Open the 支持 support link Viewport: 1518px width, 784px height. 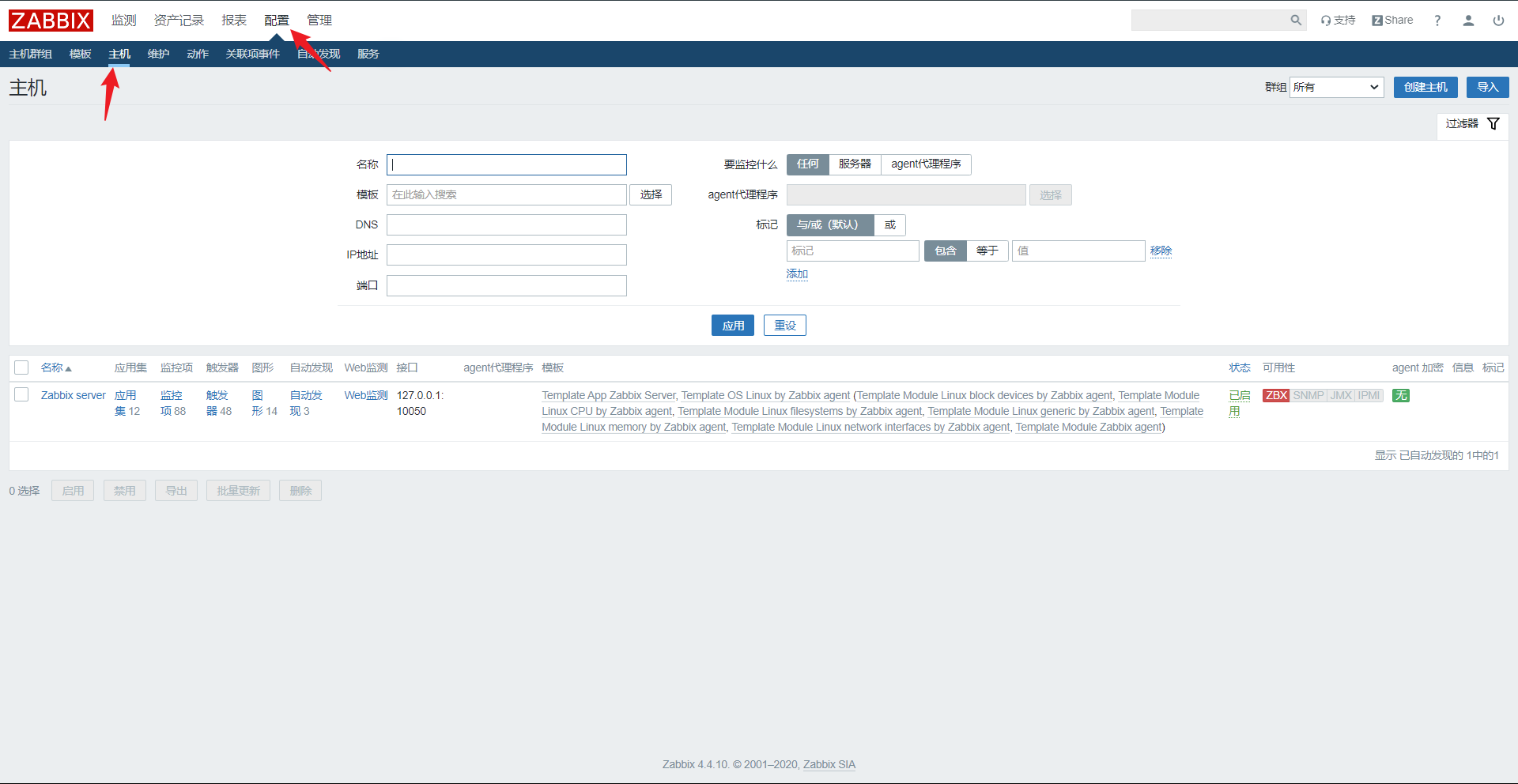tap(1338, 21)
